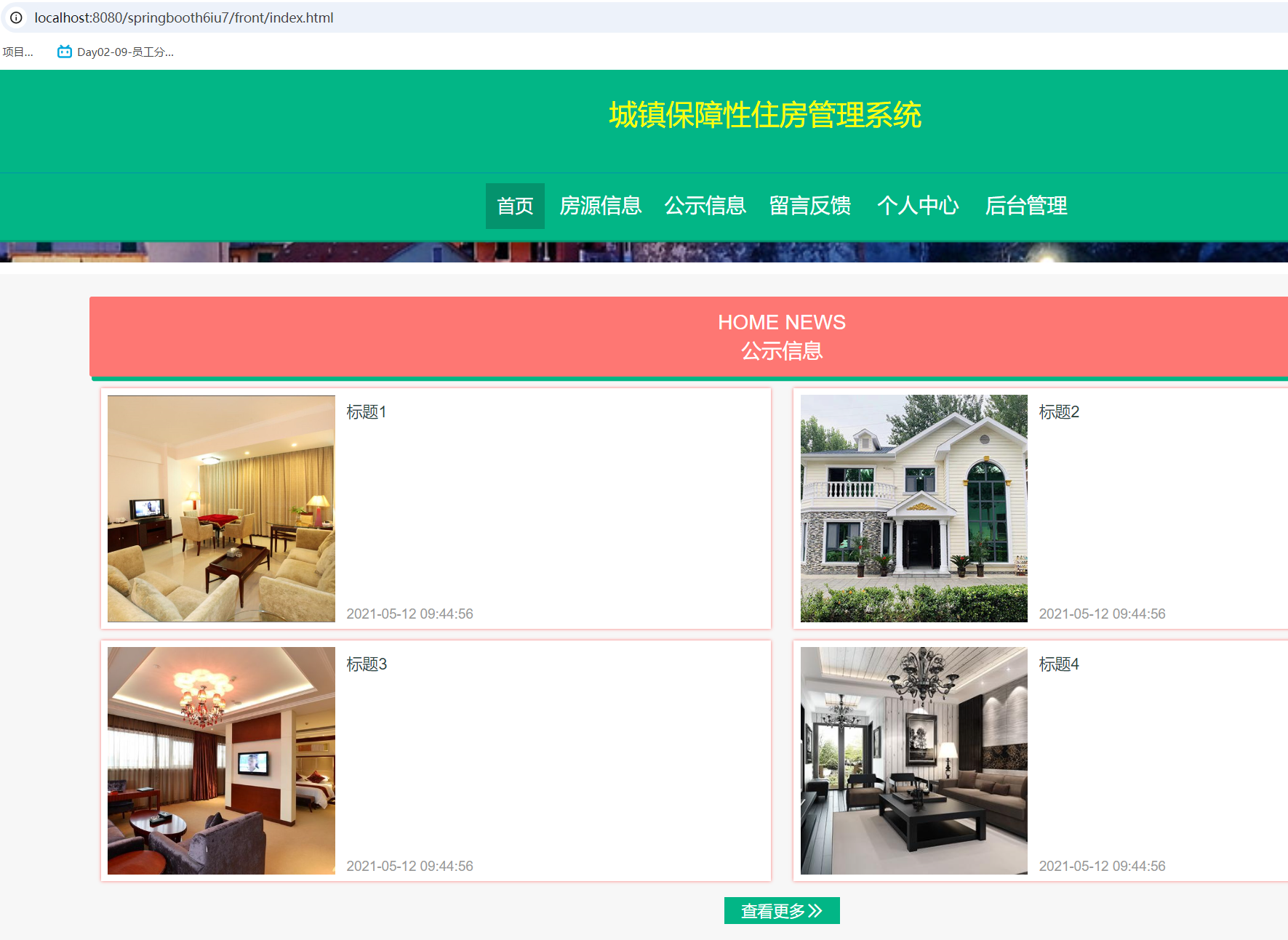Select the 首页 navigation tab
The image size is (1288, 940).
514,206
